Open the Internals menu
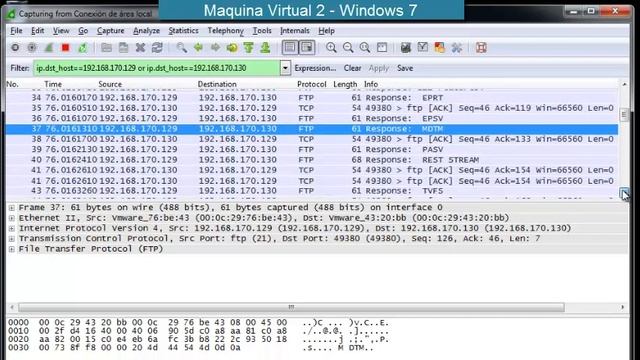 (x=295, y=31)
